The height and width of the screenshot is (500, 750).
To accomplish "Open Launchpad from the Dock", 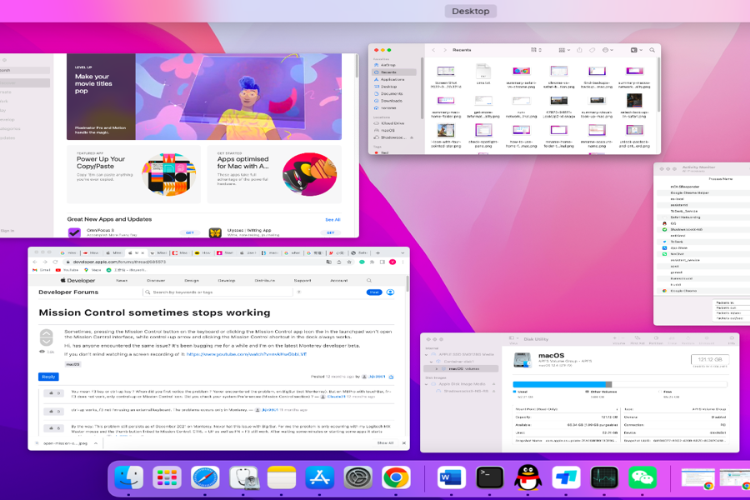I will point(167,478).
